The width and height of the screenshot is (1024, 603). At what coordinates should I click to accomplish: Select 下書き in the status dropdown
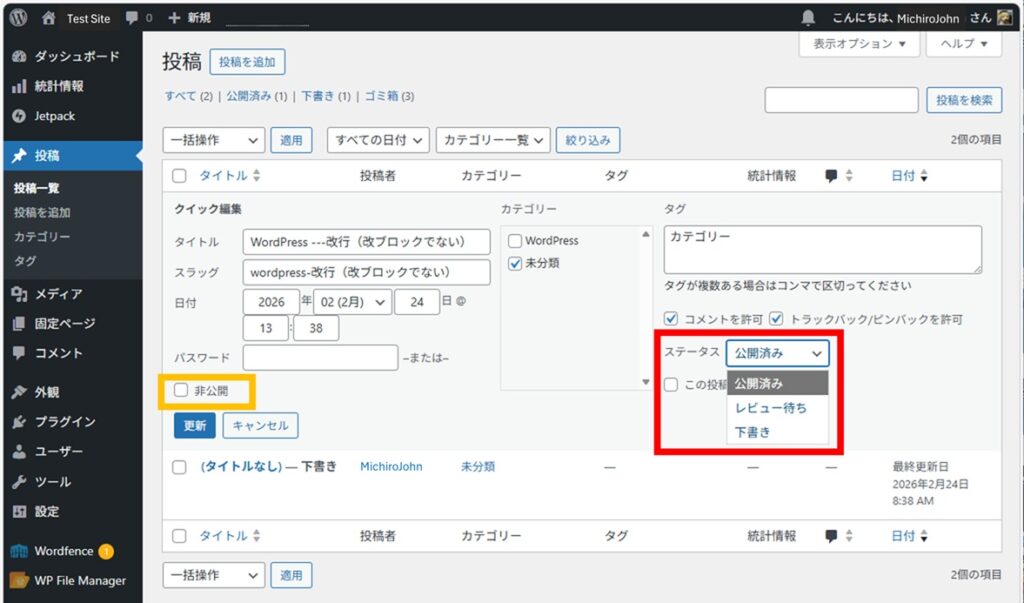point(752,432)
